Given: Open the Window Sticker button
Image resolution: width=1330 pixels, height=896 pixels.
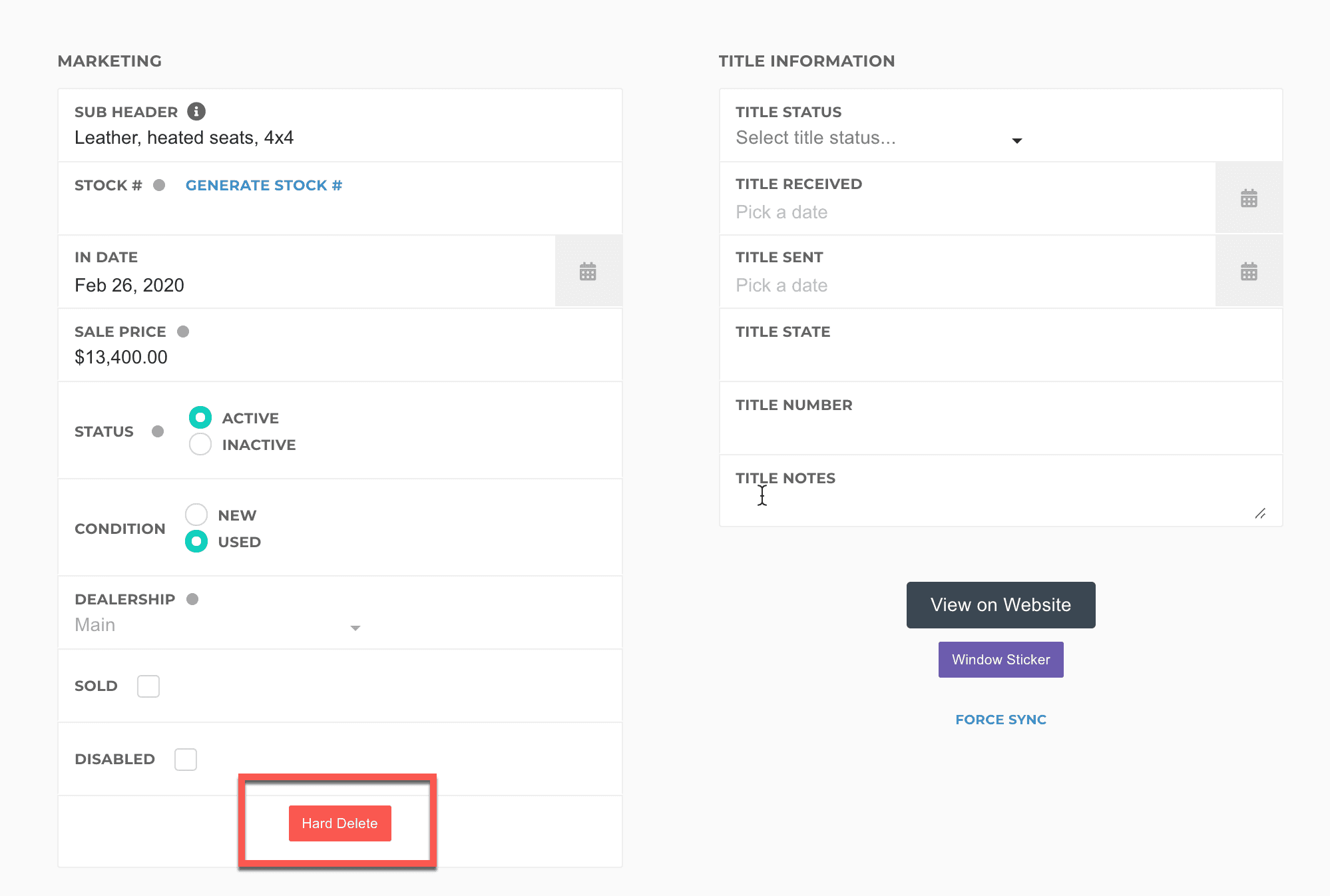Looking at the screenshot, I should coord(1000,660).
